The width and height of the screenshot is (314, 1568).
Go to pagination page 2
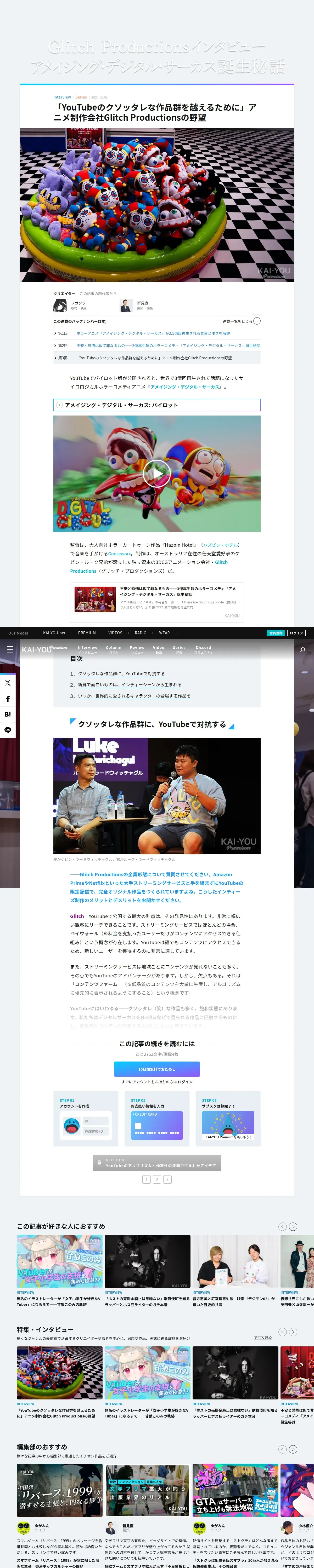tap(157, 1179)
